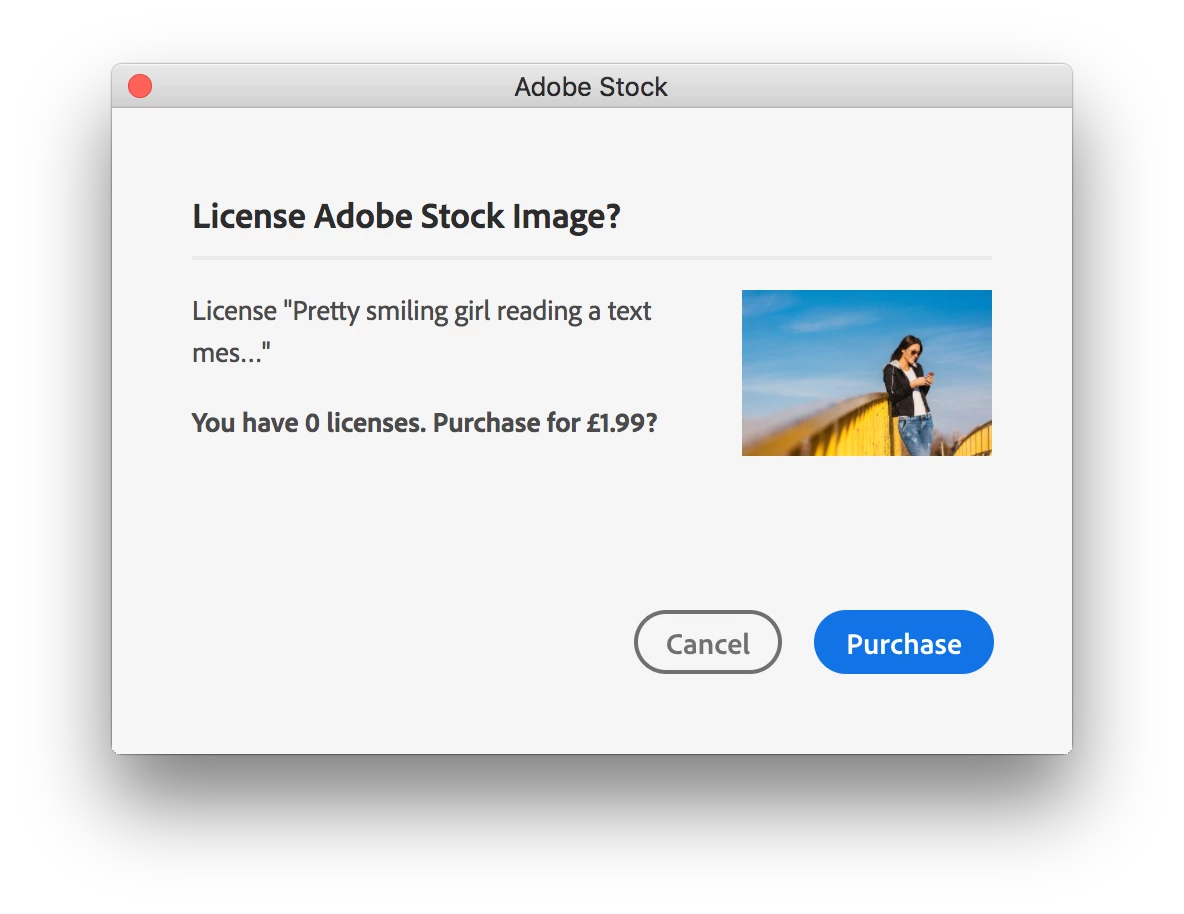Click the 'Pretty smiling girl reading' image title text
1184x914 pixels.
point(421,331)
